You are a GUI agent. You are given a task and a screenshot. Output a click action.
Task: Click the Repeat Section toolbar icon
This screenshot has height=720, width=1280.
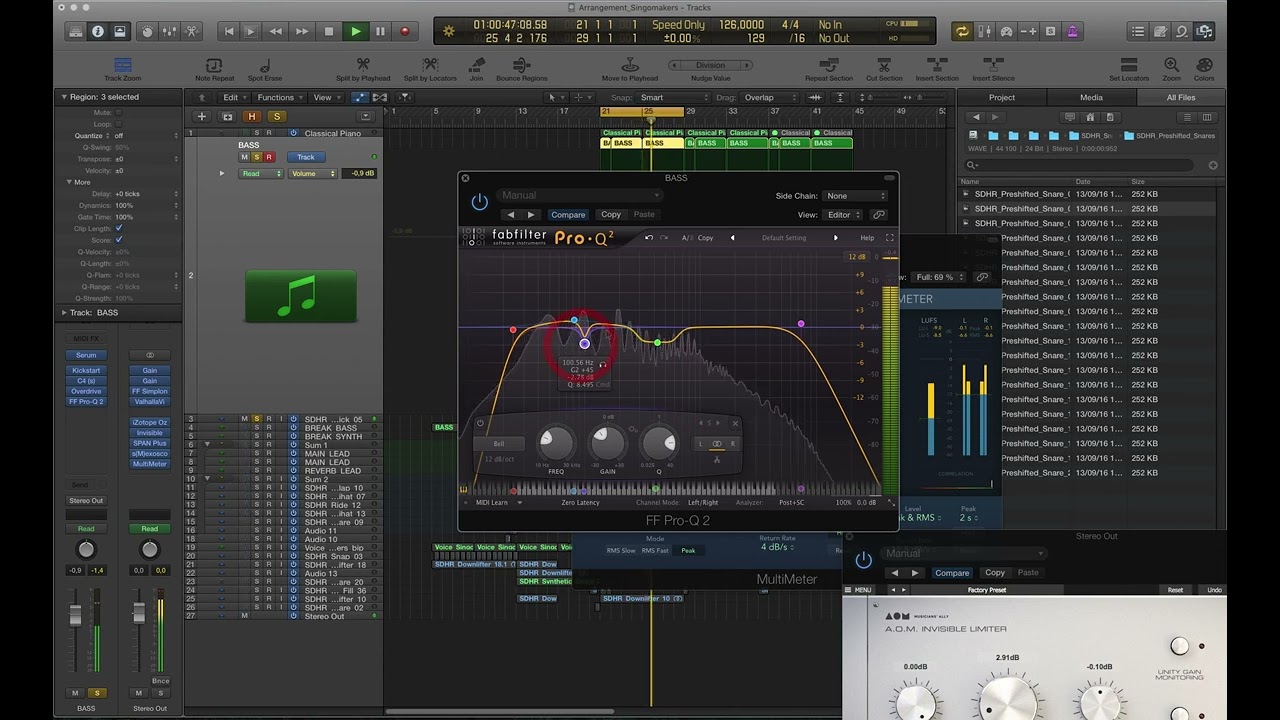coord(829,66)
